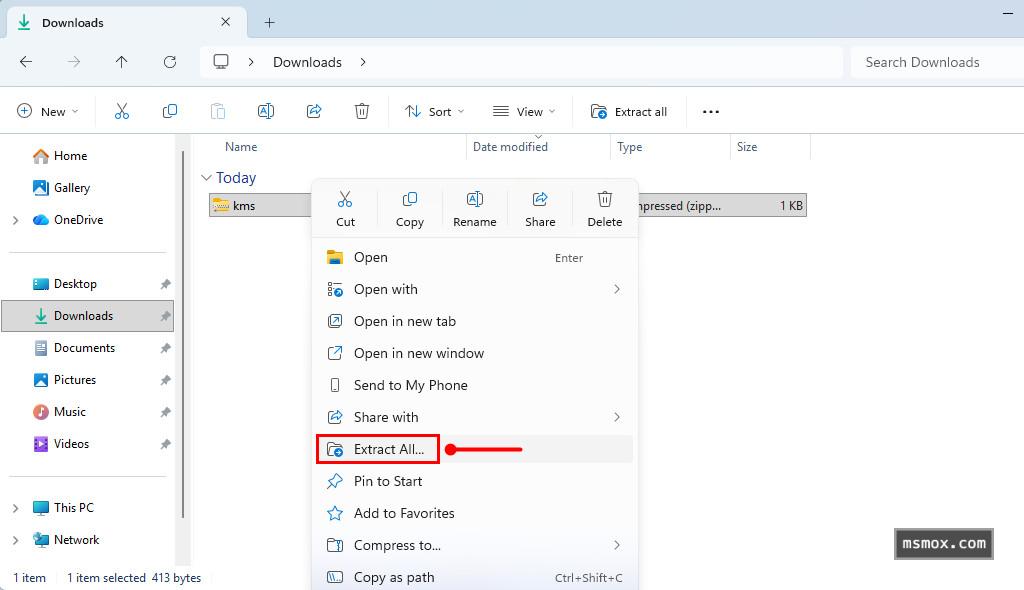
Task: Open the View dropdown
Action: [524, 112]
